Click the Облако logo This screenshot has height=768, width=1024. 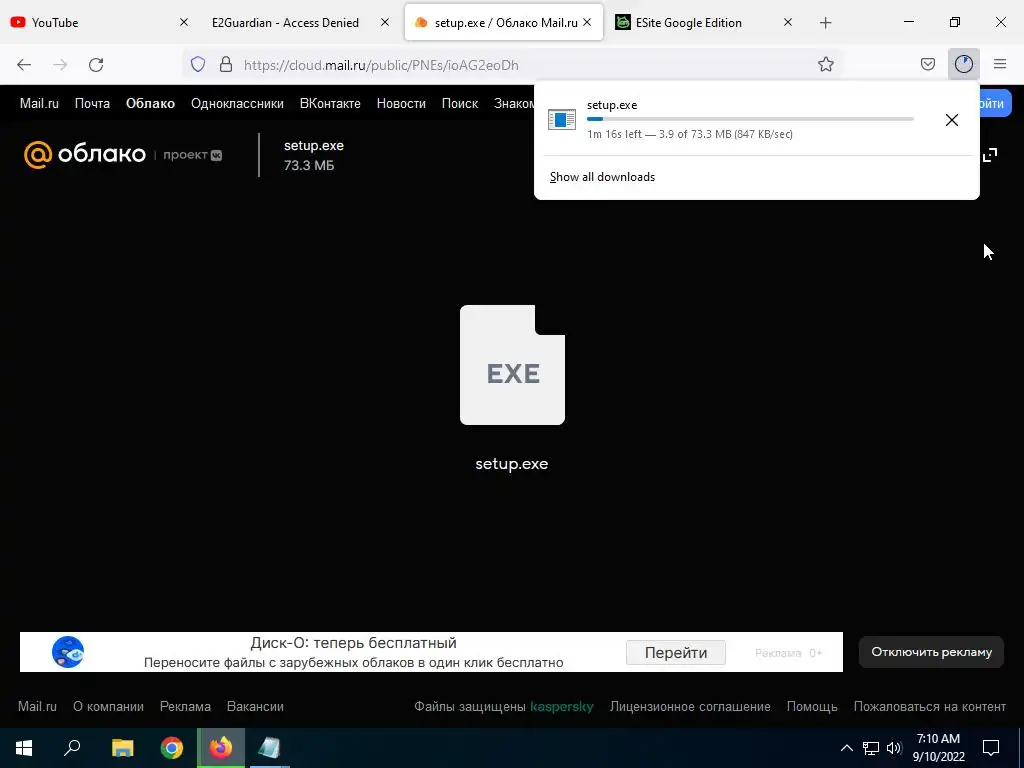(x=84, y=155)
